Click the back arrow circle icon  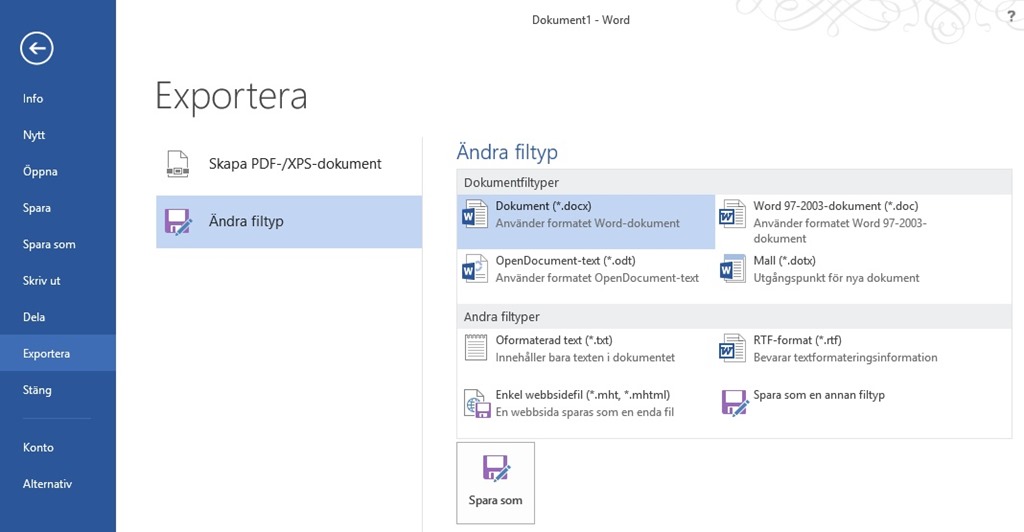click(x=37, y=47)
